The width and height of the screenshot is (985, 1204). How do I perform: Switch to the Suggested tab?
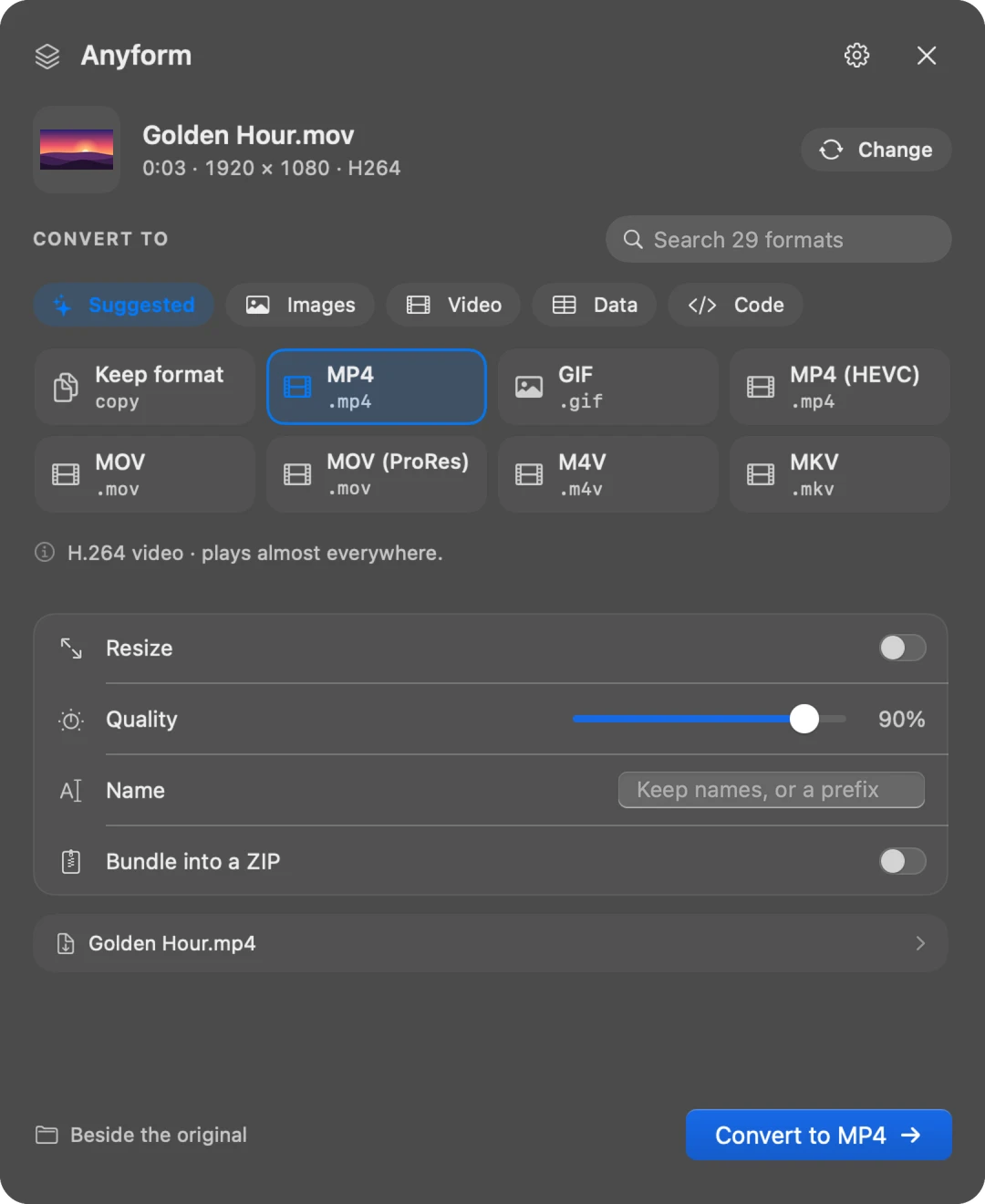(124, 305)
